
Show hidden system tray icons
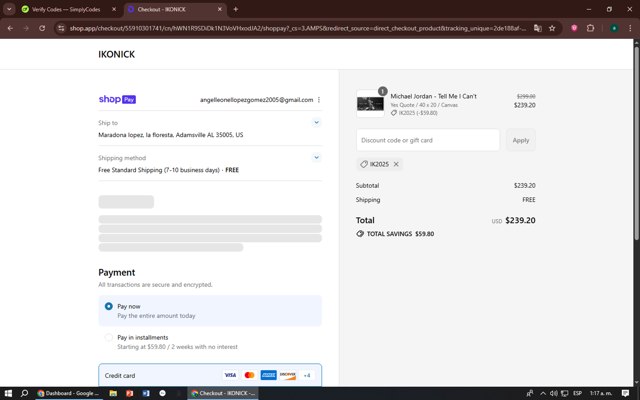coord(543,393)
